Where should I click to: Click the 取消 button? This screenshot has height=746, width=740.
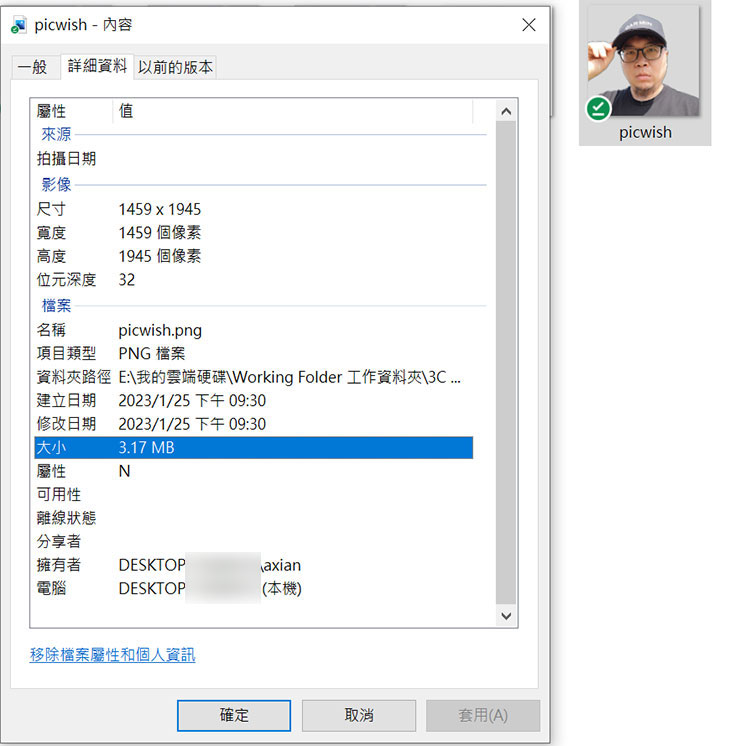tap(359, 715)
